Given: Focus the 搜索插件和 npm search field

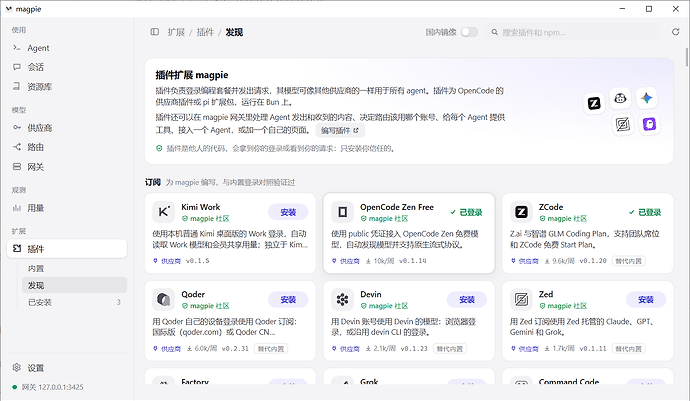Looking at the screenshot, I should (x=573, y=32).
